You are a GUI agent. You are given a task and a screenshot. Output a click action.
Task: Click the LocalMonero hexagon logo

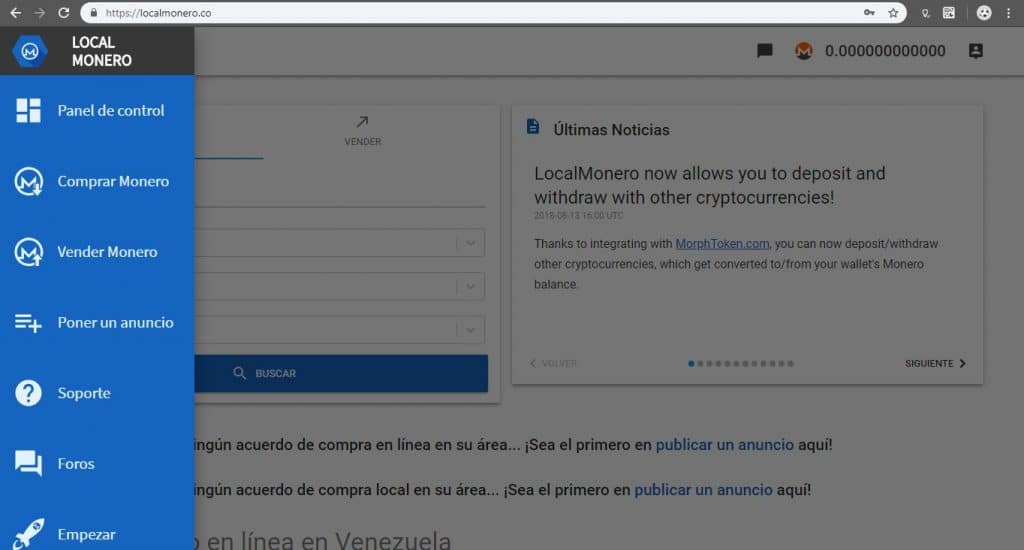click(x=29, y=51)
